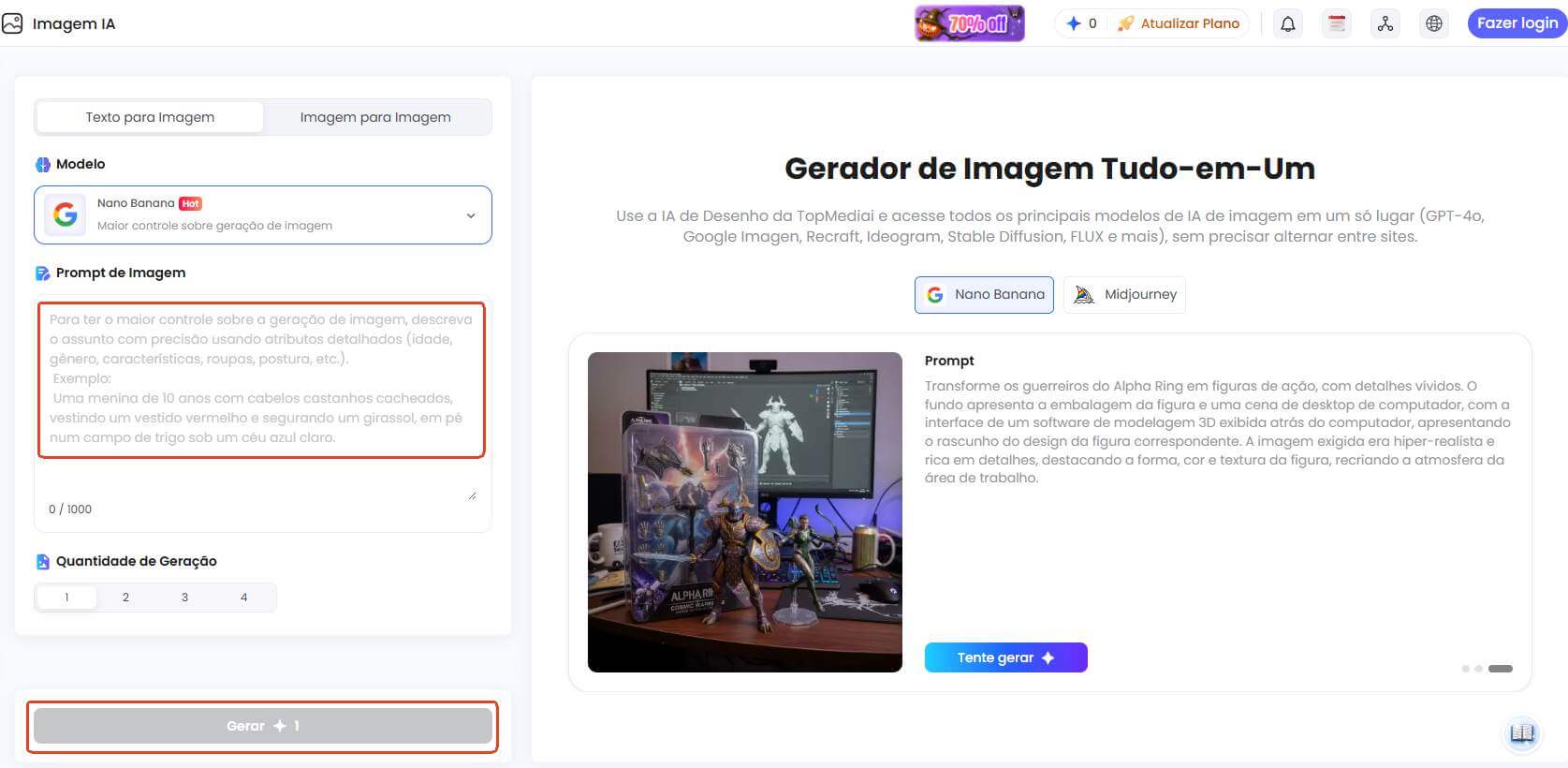The image size is (1568, 768).
Task: Open the red calendar icon in header
Action: 1337,23
